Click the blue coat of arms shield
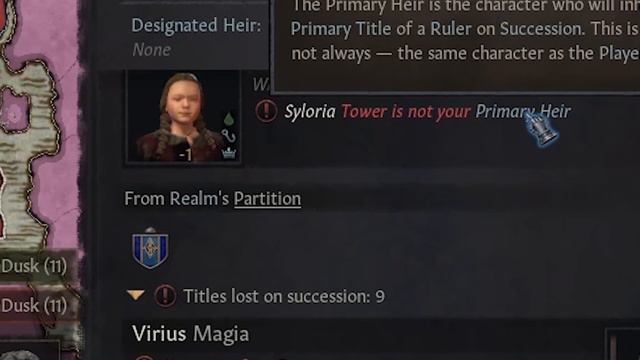This screenshot has width=640, height=360. (x=150, y=248)
